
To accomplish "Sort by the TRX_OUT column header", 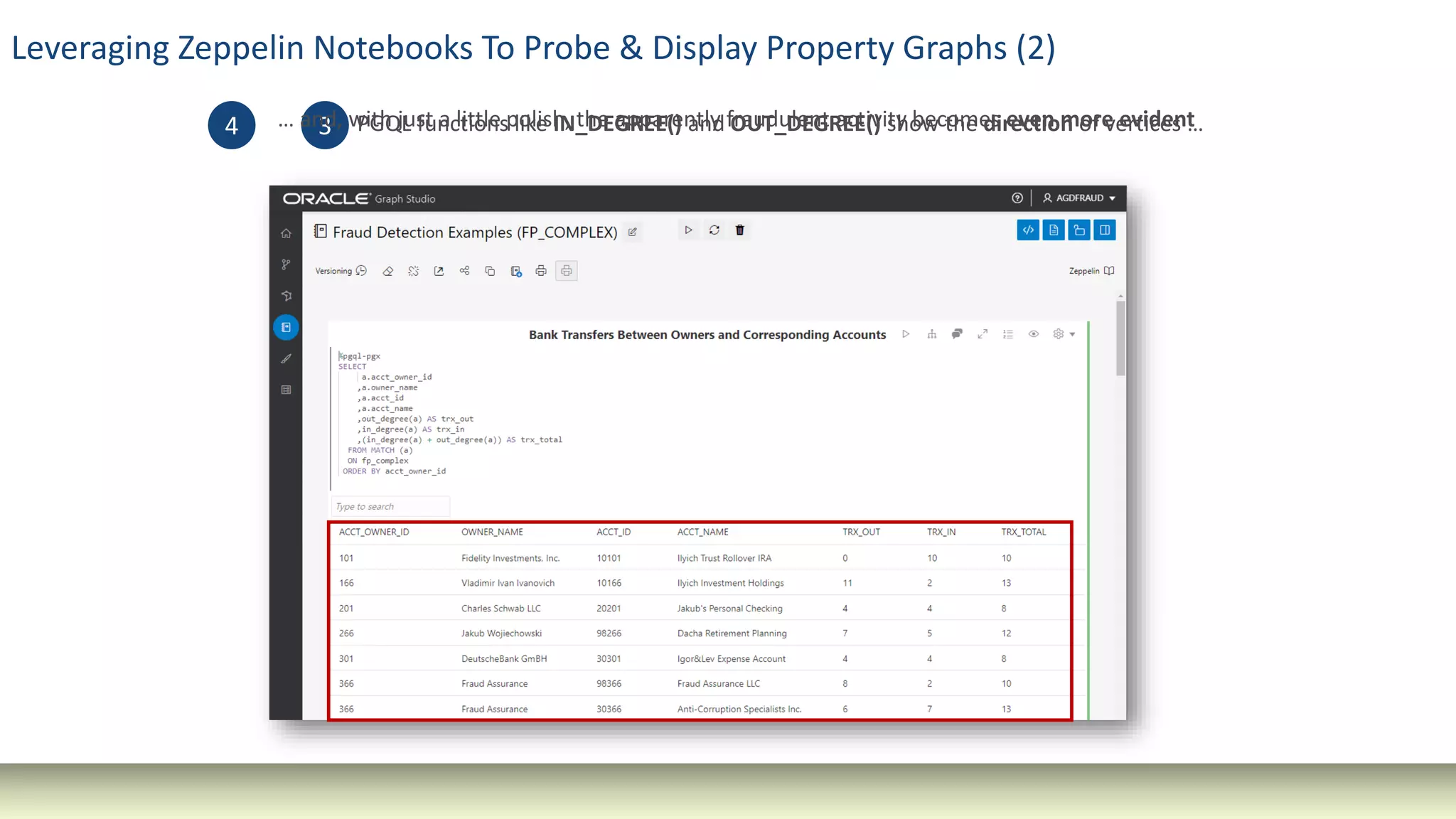I will (861, 532).
